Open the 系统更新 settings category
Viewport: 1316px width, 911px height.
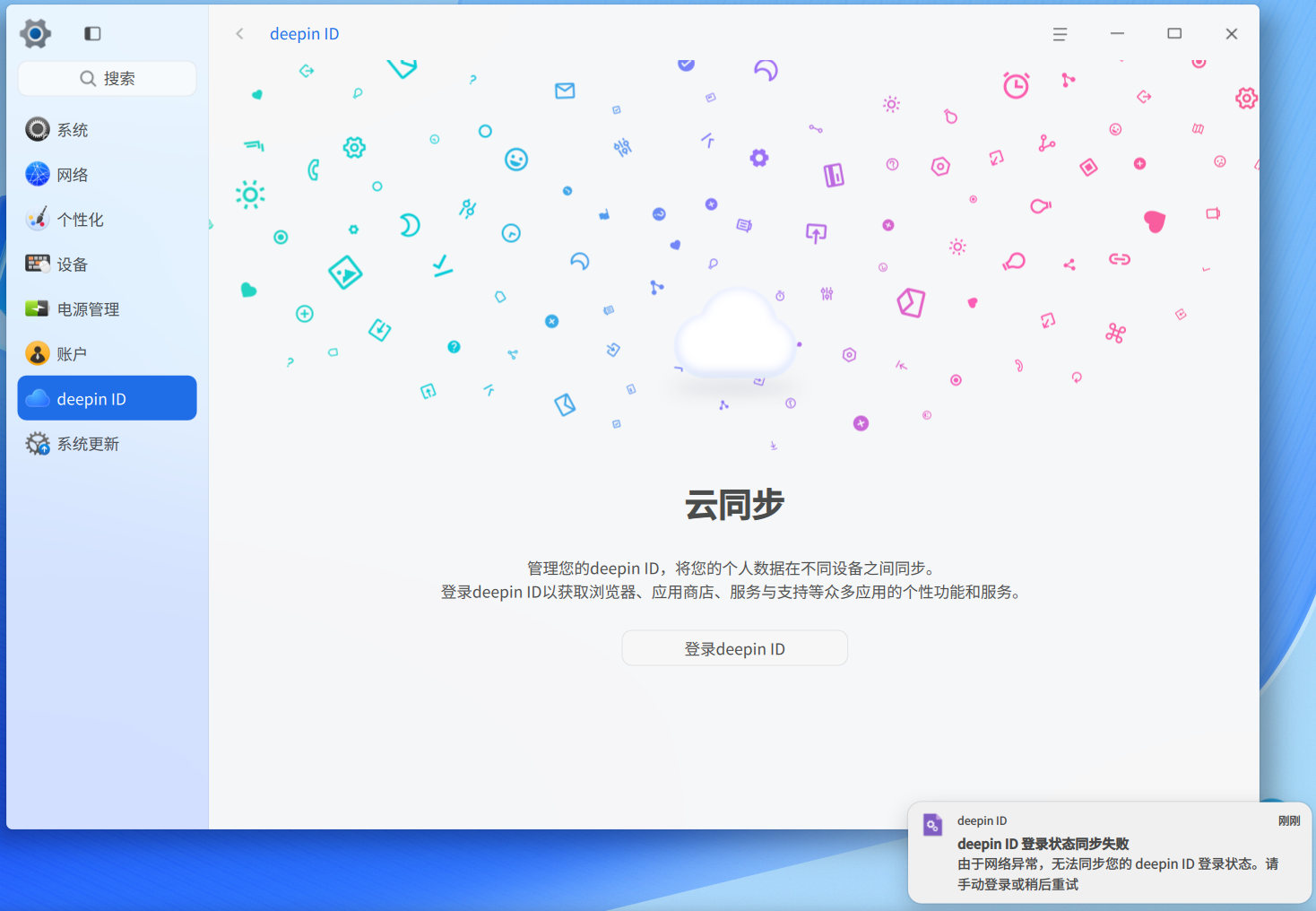pos(107,444)
